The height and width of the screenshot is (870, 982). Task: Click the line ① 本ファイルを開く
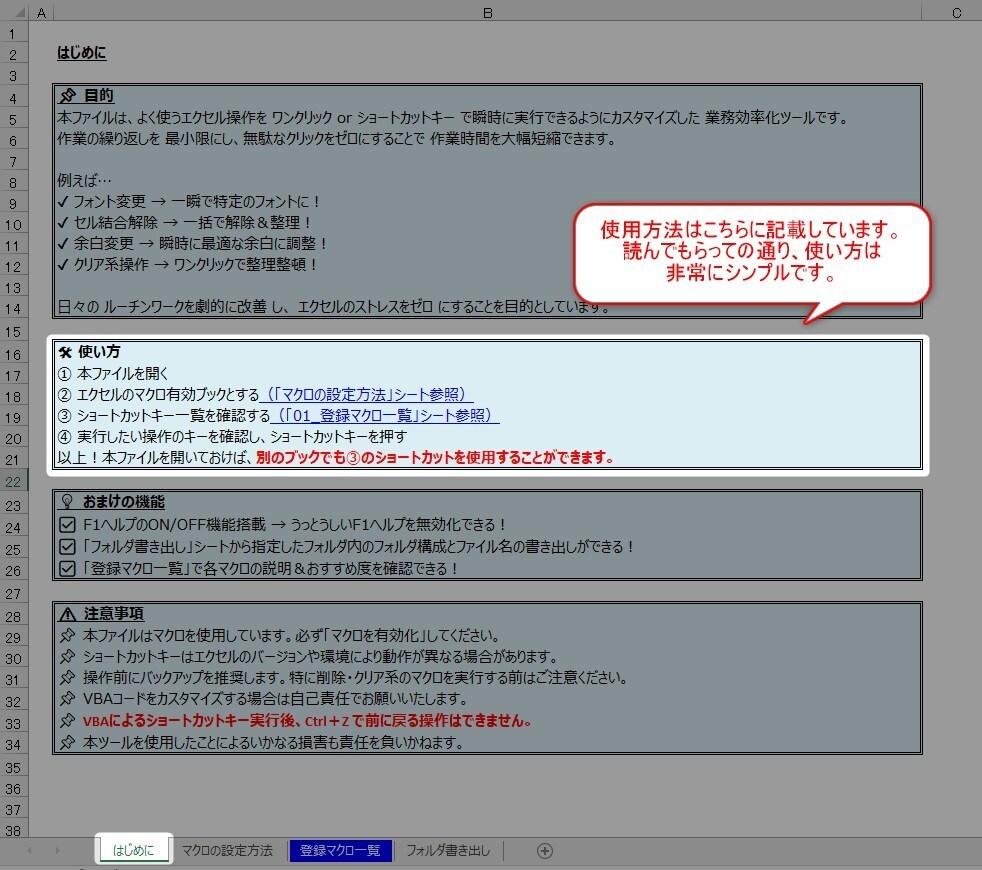[113, 374]
